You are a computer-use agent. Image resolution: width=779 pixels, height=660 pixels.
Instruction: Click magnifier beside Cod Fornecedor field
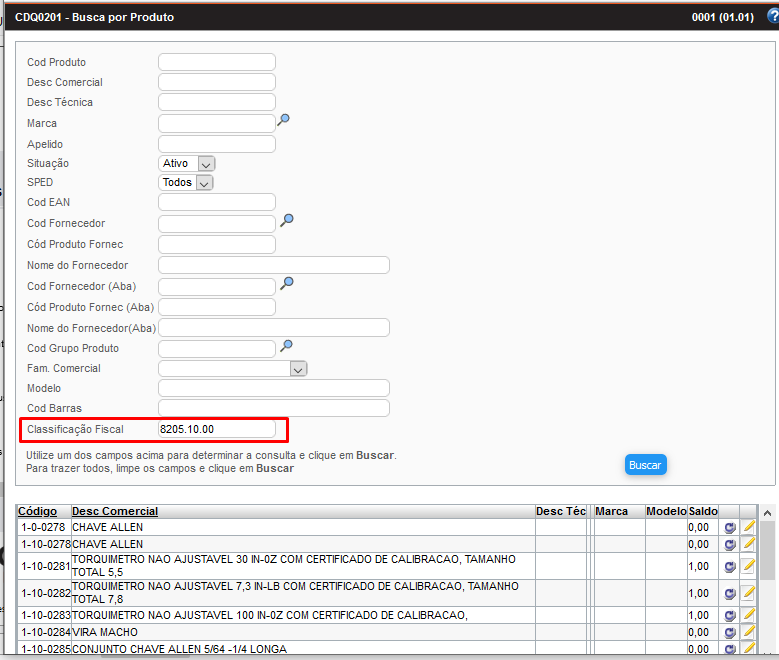(x=286, y=220)
